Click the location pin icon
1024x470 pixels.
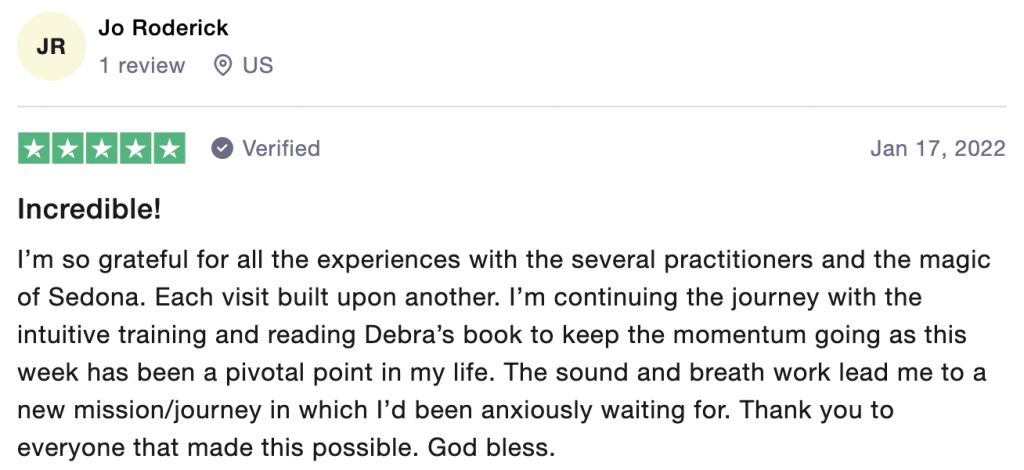coord(224,66)
